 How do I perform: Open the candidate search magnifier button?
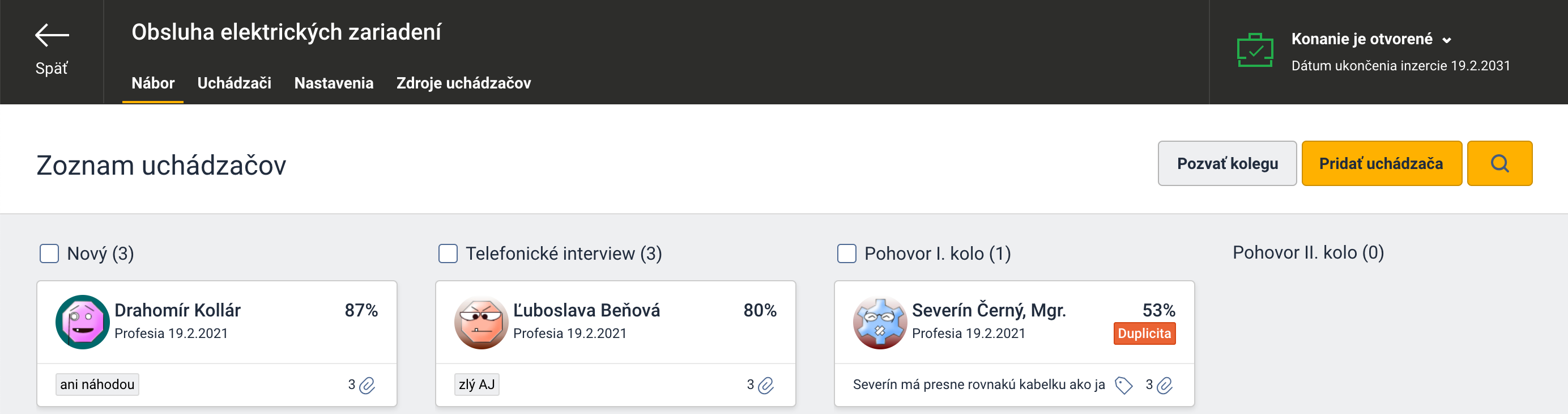pos(1499,163)
